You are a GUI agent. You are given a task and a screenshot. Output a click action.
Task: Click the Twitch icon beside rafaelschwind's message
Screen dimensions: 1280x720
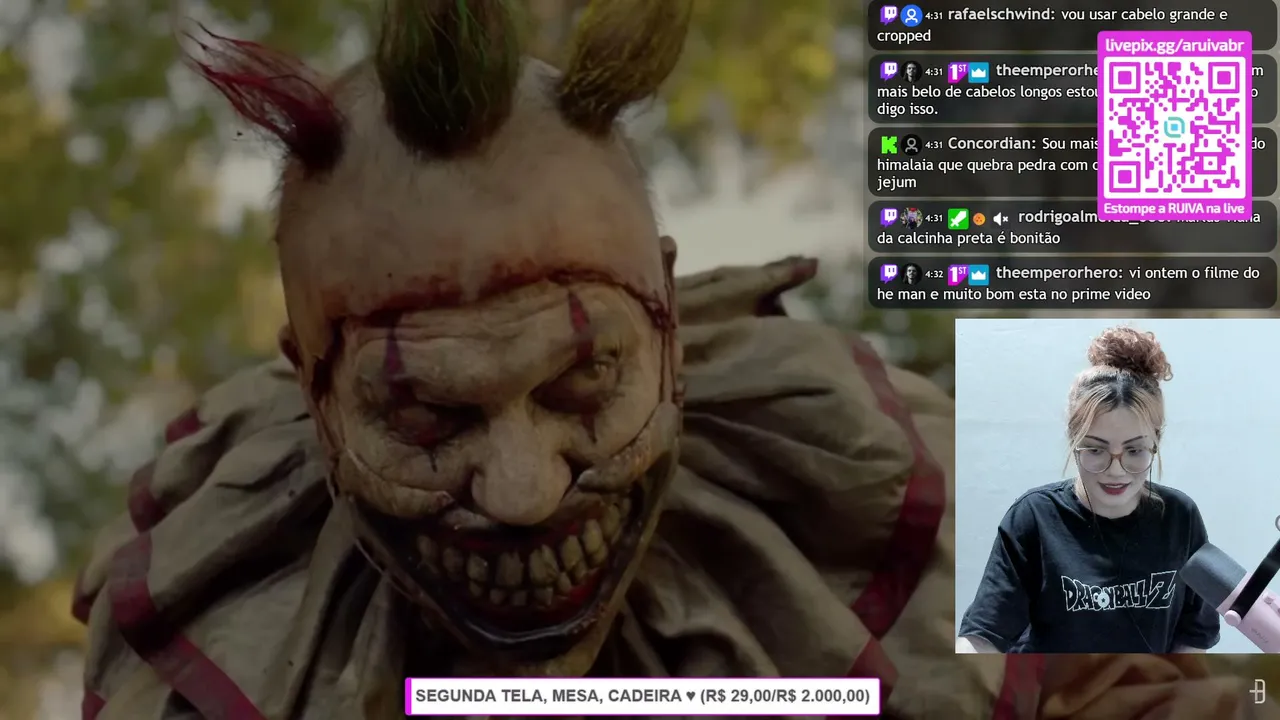click(889, 15)
